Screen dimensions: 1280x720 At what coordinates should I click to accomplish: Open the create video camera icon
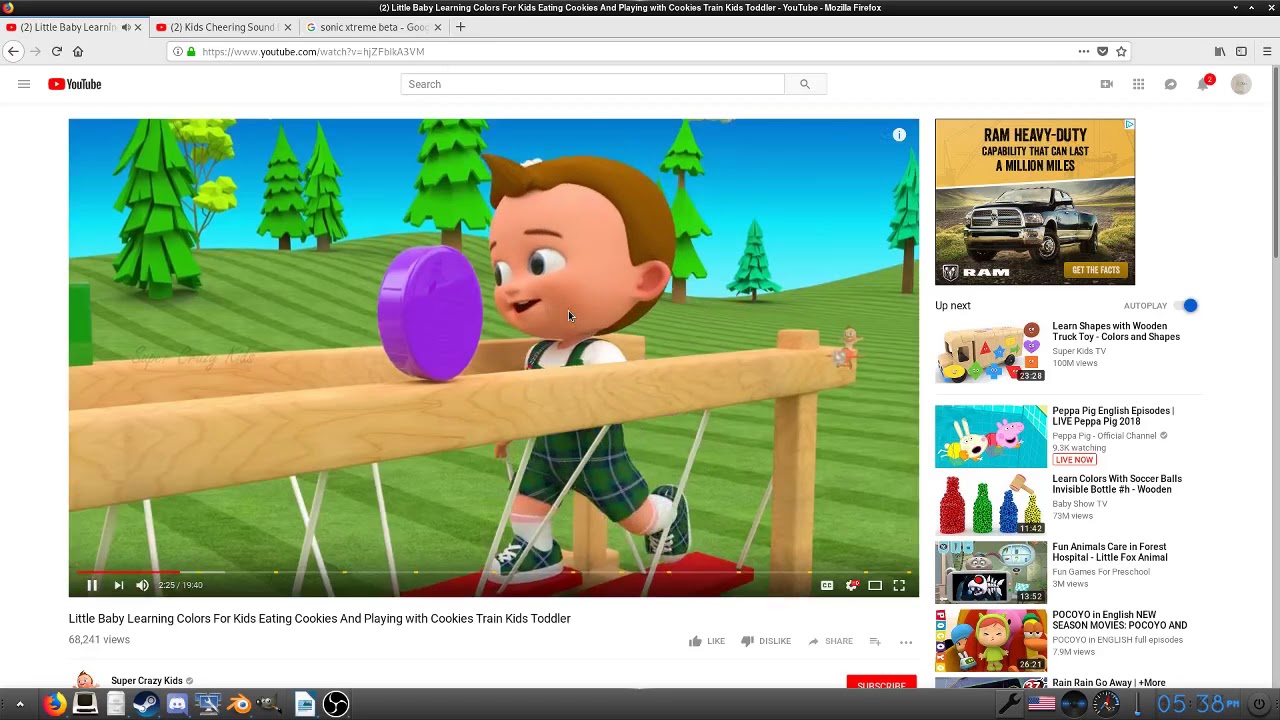[x=1106, y=84]
